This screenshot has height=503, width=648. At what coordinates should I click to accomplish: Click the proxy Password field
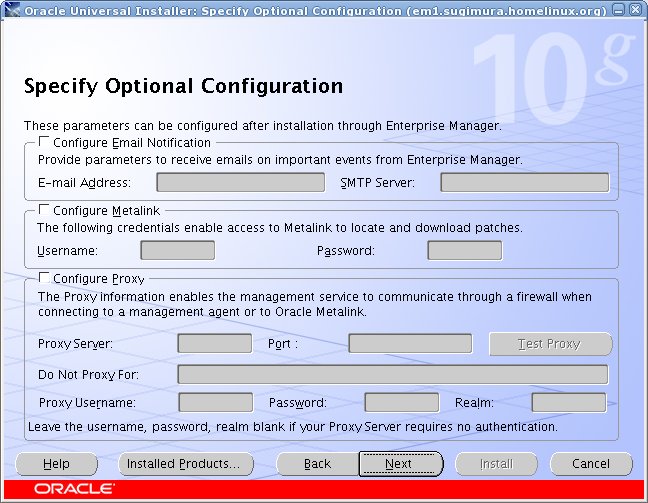click(x=402, y=402)
